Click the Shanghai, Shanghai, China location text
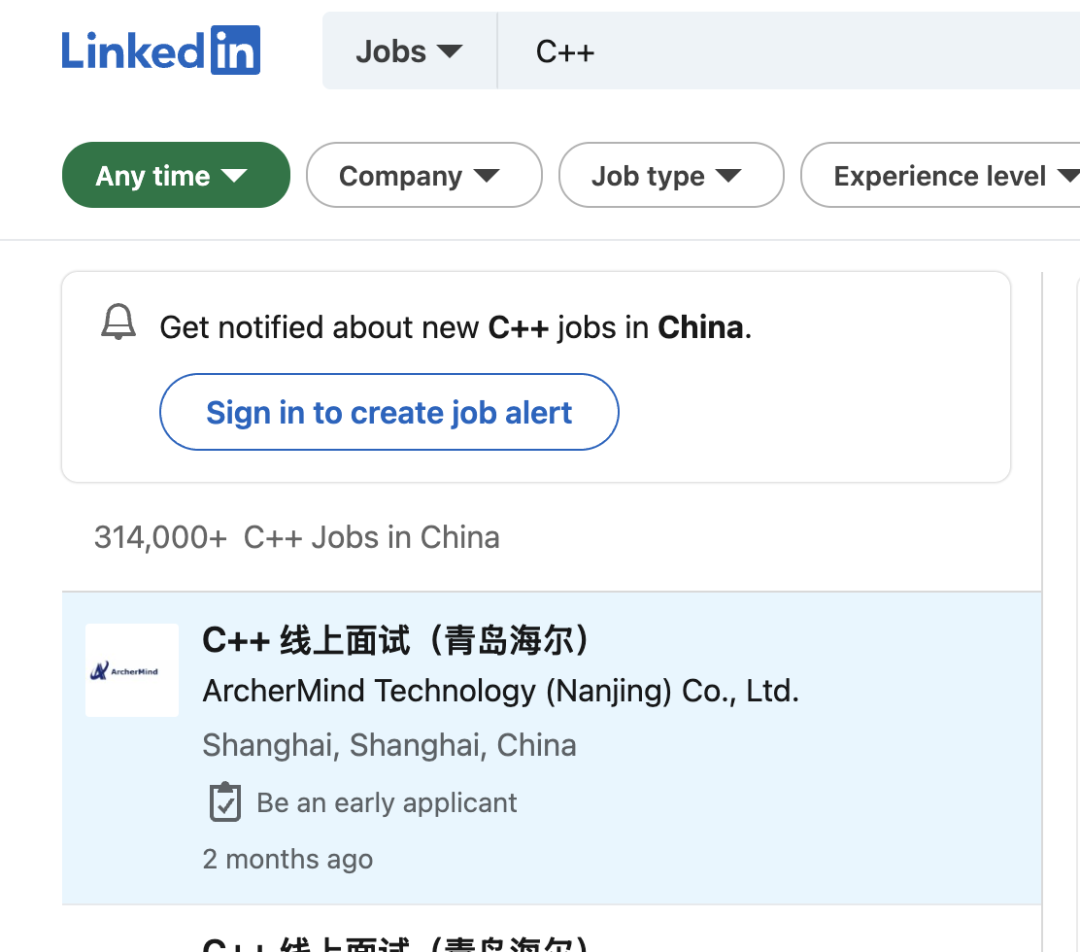This screenshot has height=952, width=1080. [389, 745]
